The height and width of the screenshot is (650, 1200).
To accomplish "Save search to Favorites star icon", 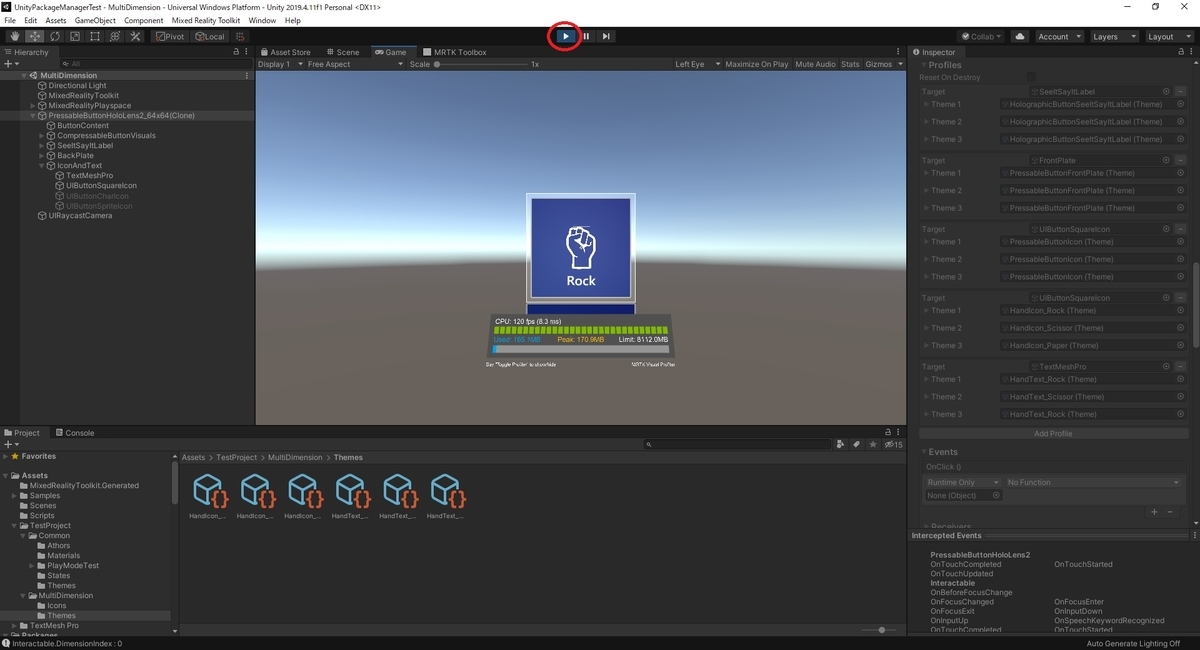I will [x=871, y=444].
